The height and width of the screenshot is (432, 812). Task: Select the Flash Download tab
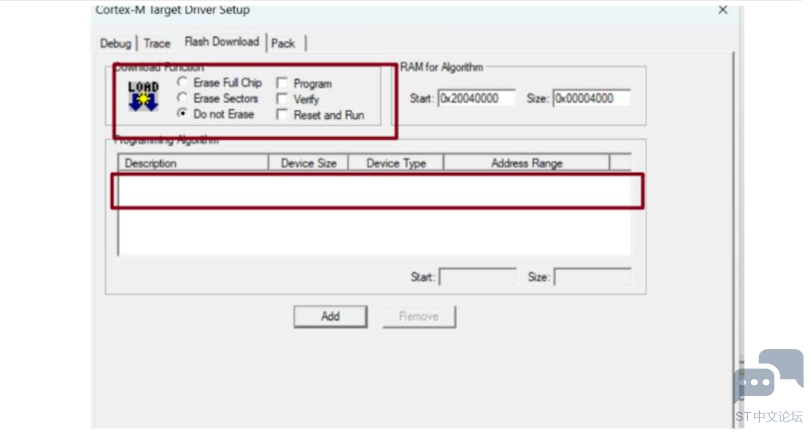pos(222,42)
